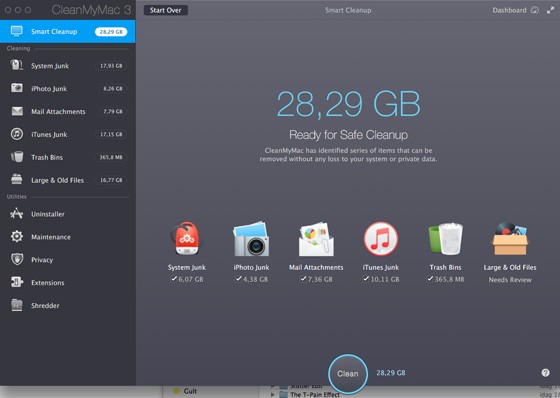
Task: Click the 17,15 GB iTunes Junk size badge
Action: pos(111,134)
